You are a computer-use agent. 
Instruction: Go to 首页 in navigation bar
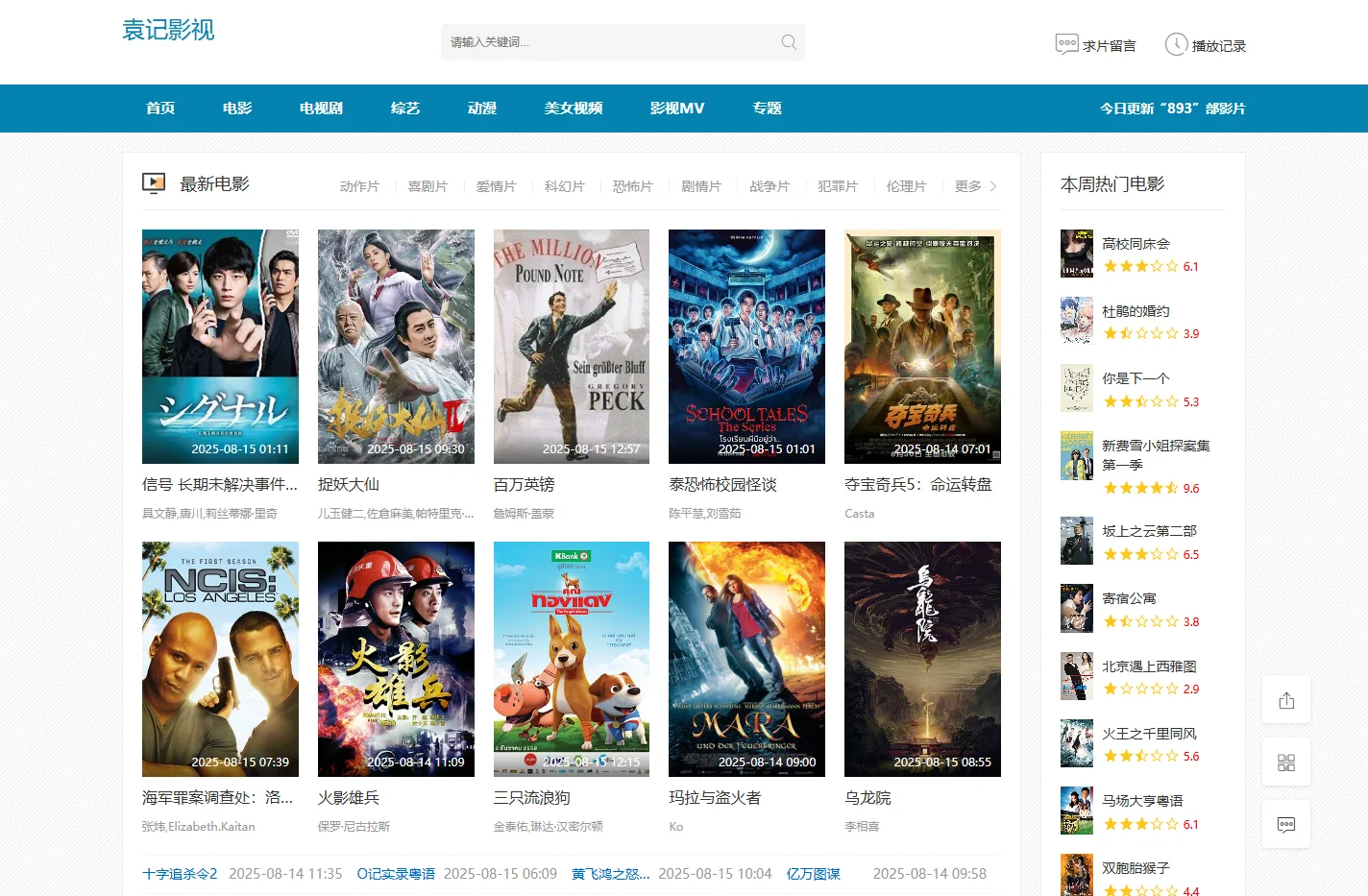click(x=160, y=109)
